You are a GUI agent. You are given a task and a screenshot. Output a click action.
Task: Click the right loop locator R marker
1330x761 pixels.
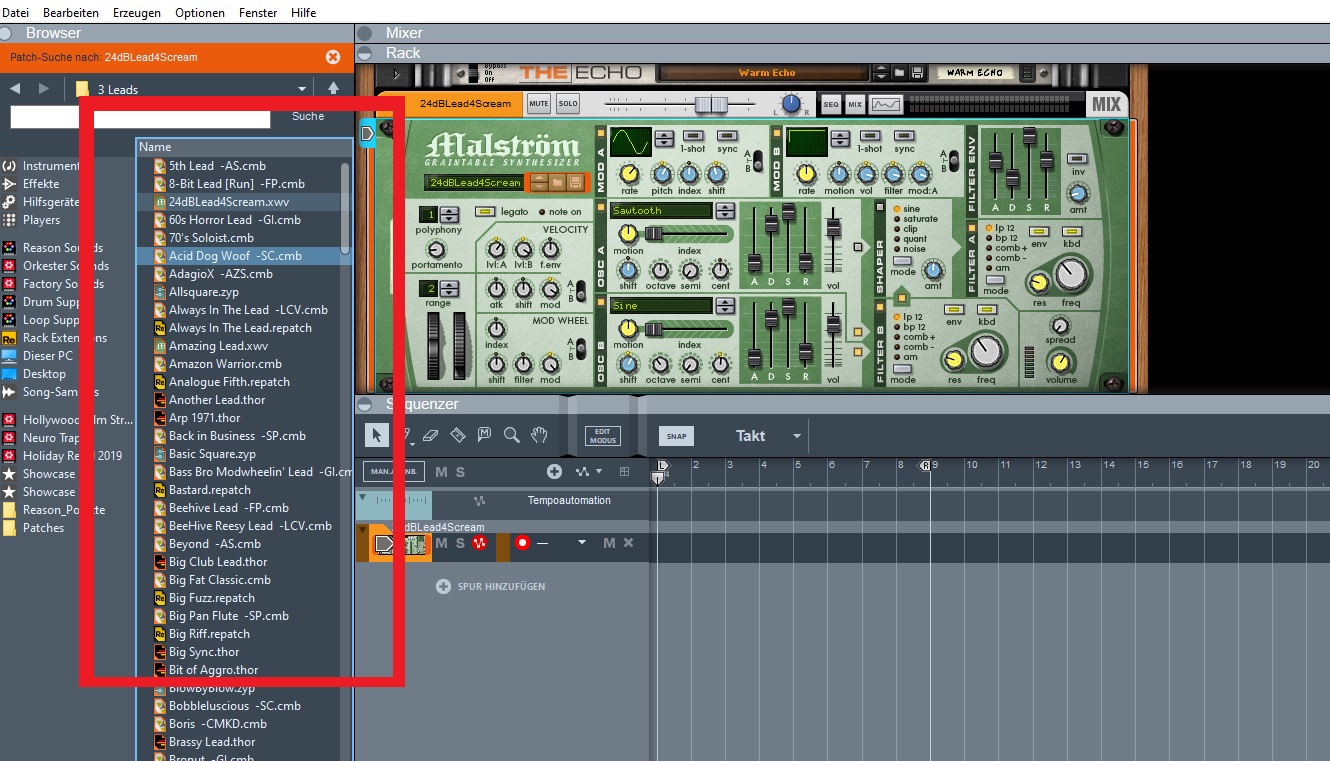click(x=926, y=466)
